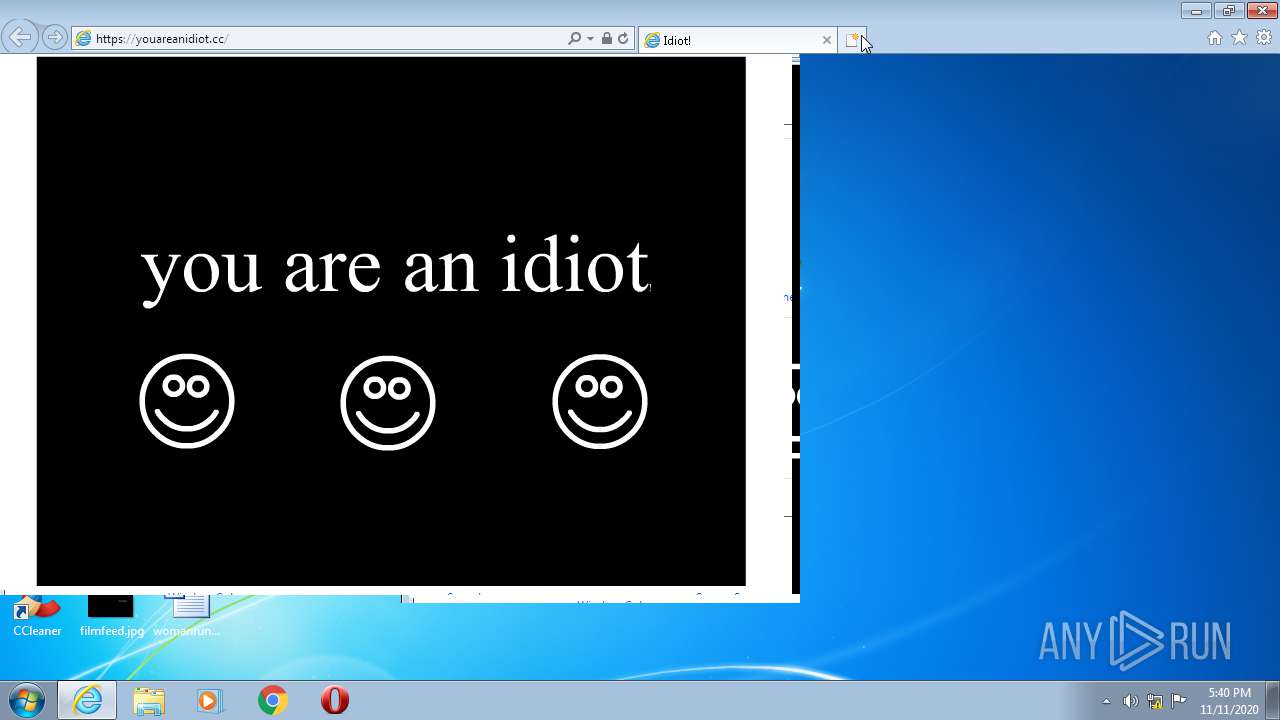Show hidden system tray icons
The image size is (1280, 720).
coord(1106,701)
